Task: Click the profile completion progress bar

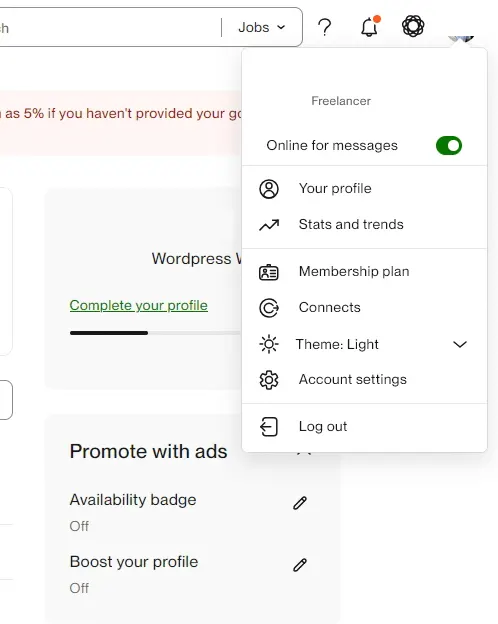Action: tap(155, 333)
